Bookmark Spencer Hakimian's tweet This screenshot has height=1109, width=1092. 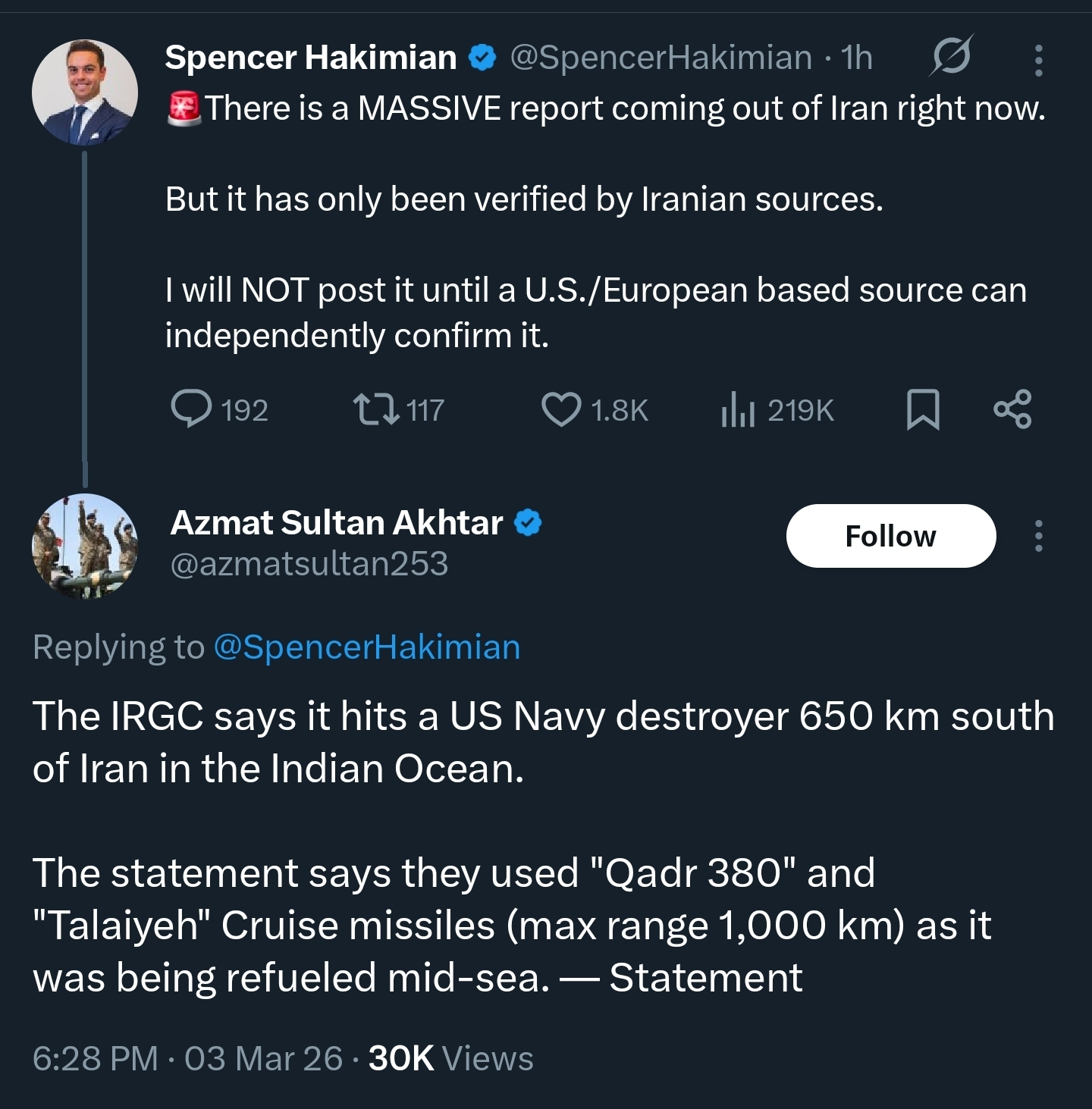(923, 409)
